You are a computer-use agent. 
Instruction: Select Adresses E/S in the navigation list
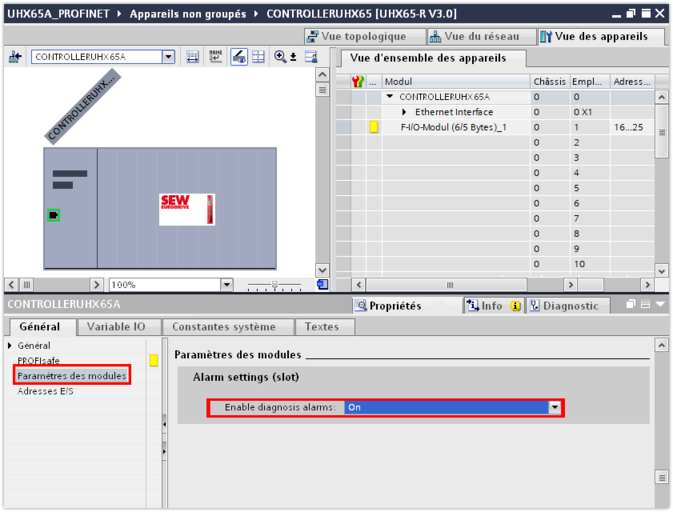coord(45,391)
